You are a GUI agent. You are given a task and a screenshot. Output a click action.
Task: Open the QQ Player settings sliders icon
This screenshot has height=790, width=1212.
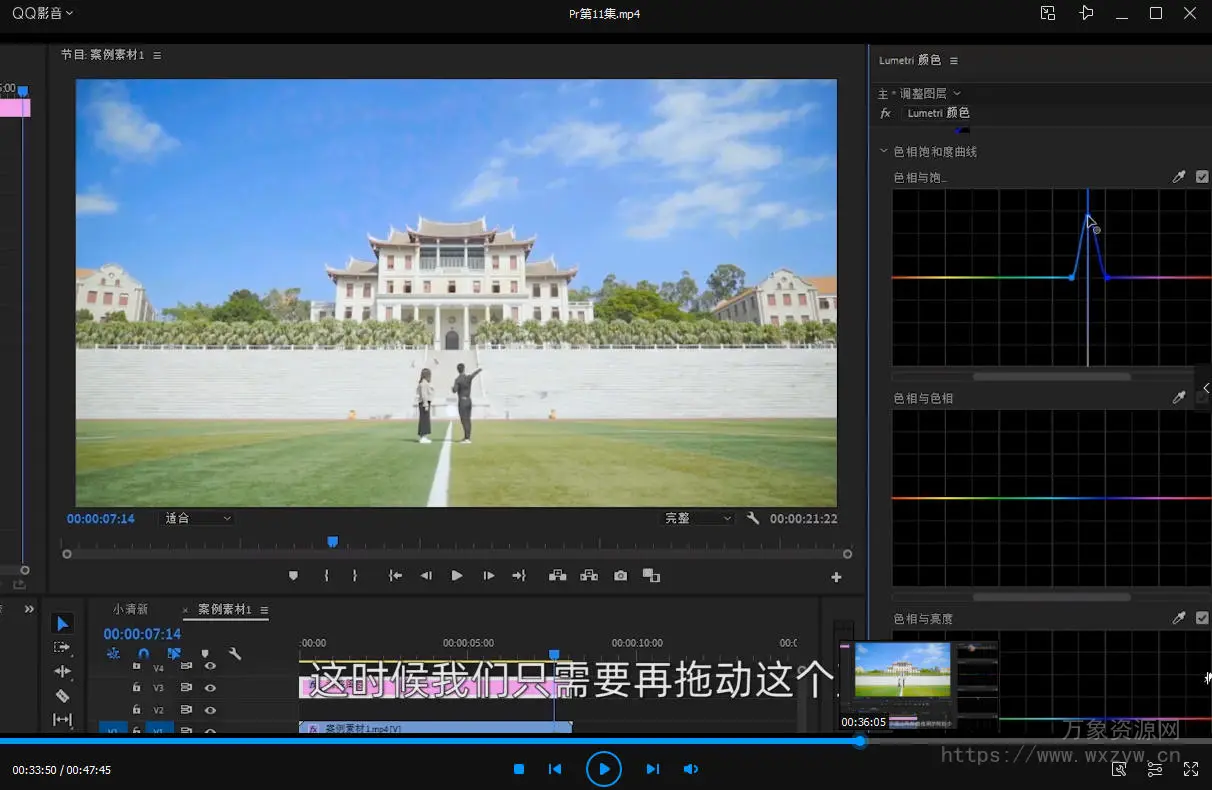point(1155,769)
